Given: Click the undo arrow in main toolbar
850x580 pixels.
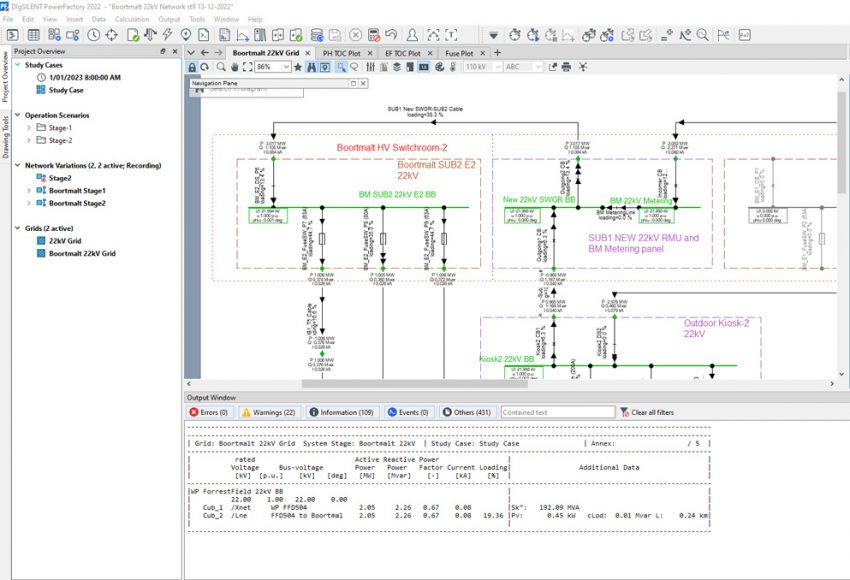Looking at the screenshot, I should click(391, 35).
